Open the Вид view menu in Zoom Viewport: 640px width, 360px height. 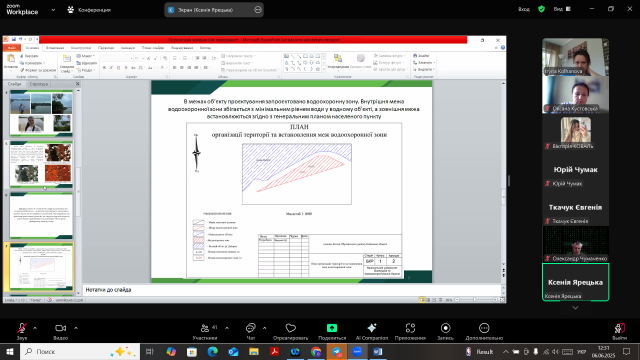point(562,9)
